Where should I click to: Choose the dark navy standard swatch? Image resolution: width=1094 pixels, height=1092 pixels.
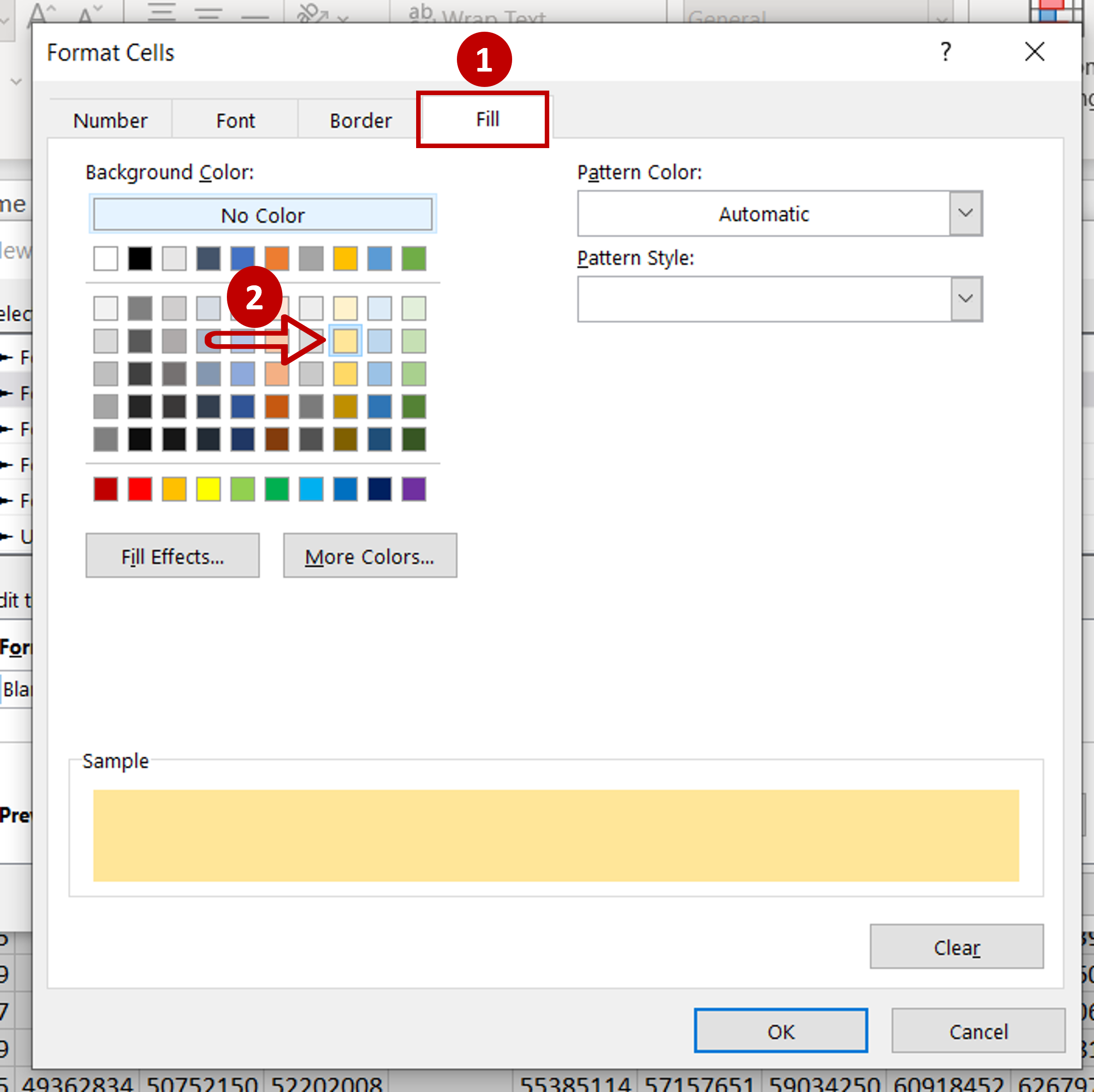pos(379,489)
